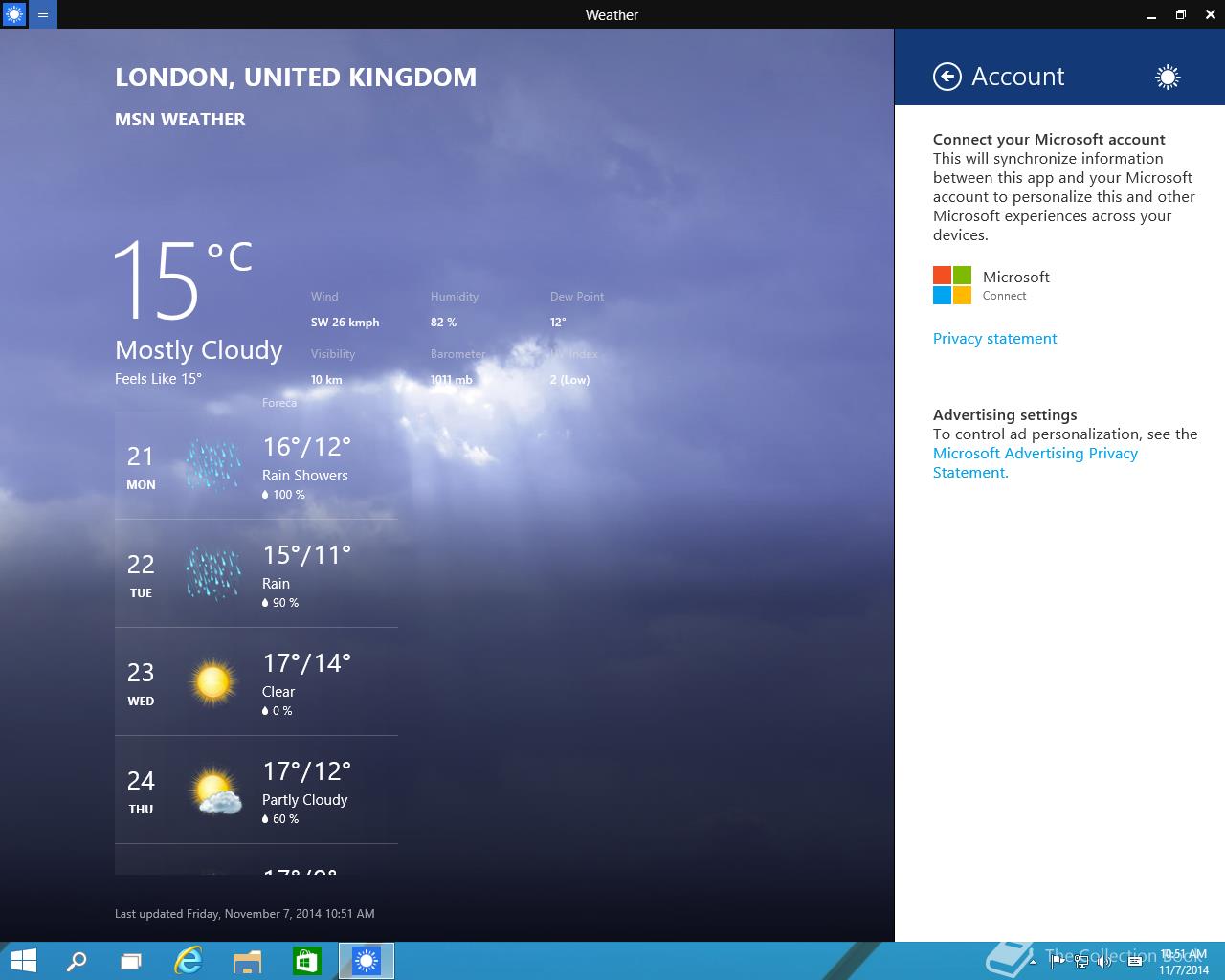Open the Windows Start button
1225x980 pixels.
click(x=23, y=961)
